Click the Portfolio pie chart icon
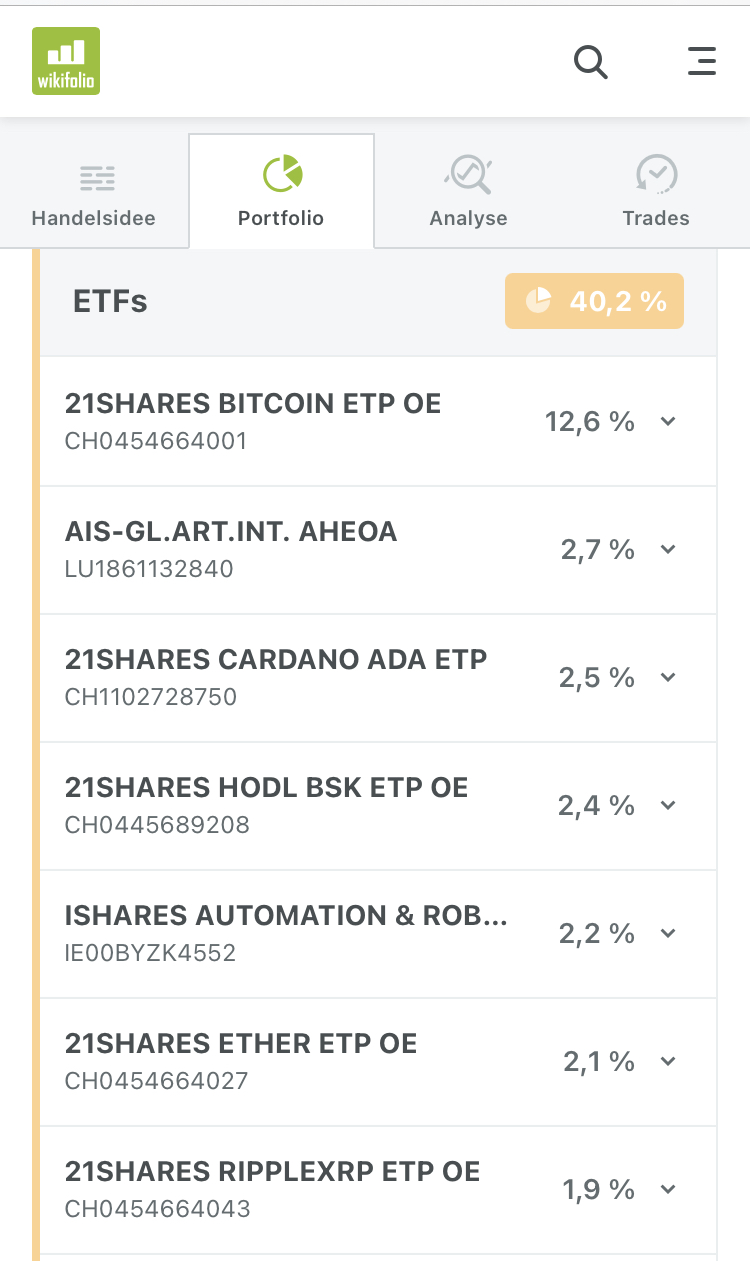This screenshot has width=750, height=1261. [x=282, y=174]
